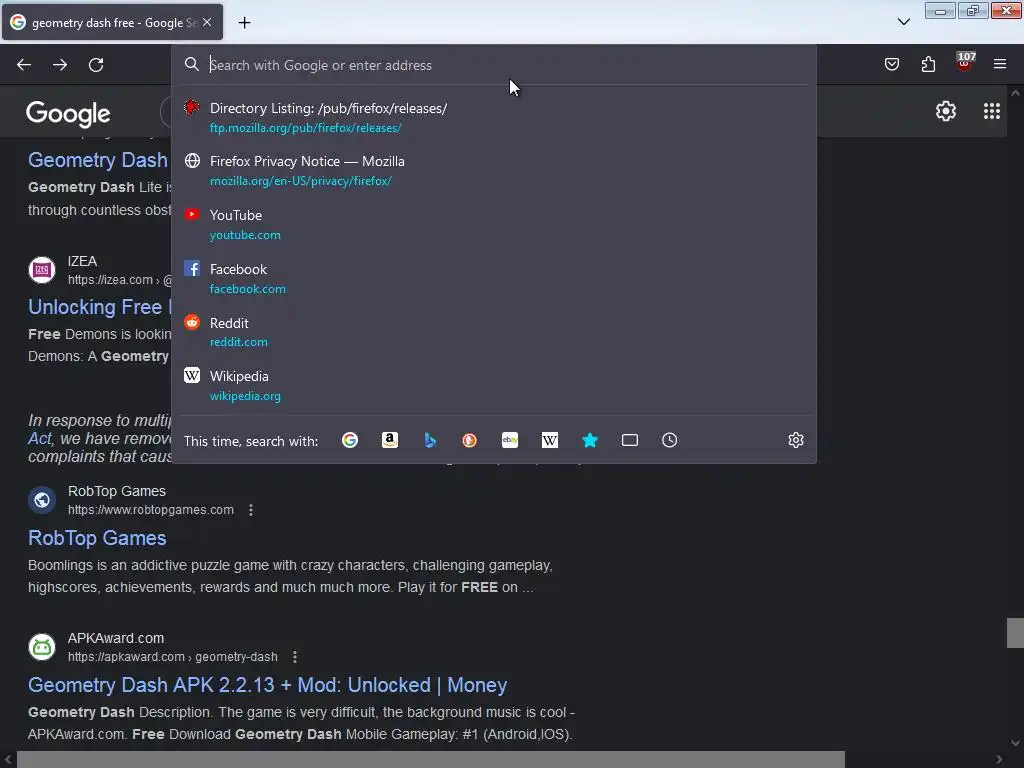The image size is (1024, 768).
Task: Click https://www.robtopgames.com URL text
Action: click(151, 510)
